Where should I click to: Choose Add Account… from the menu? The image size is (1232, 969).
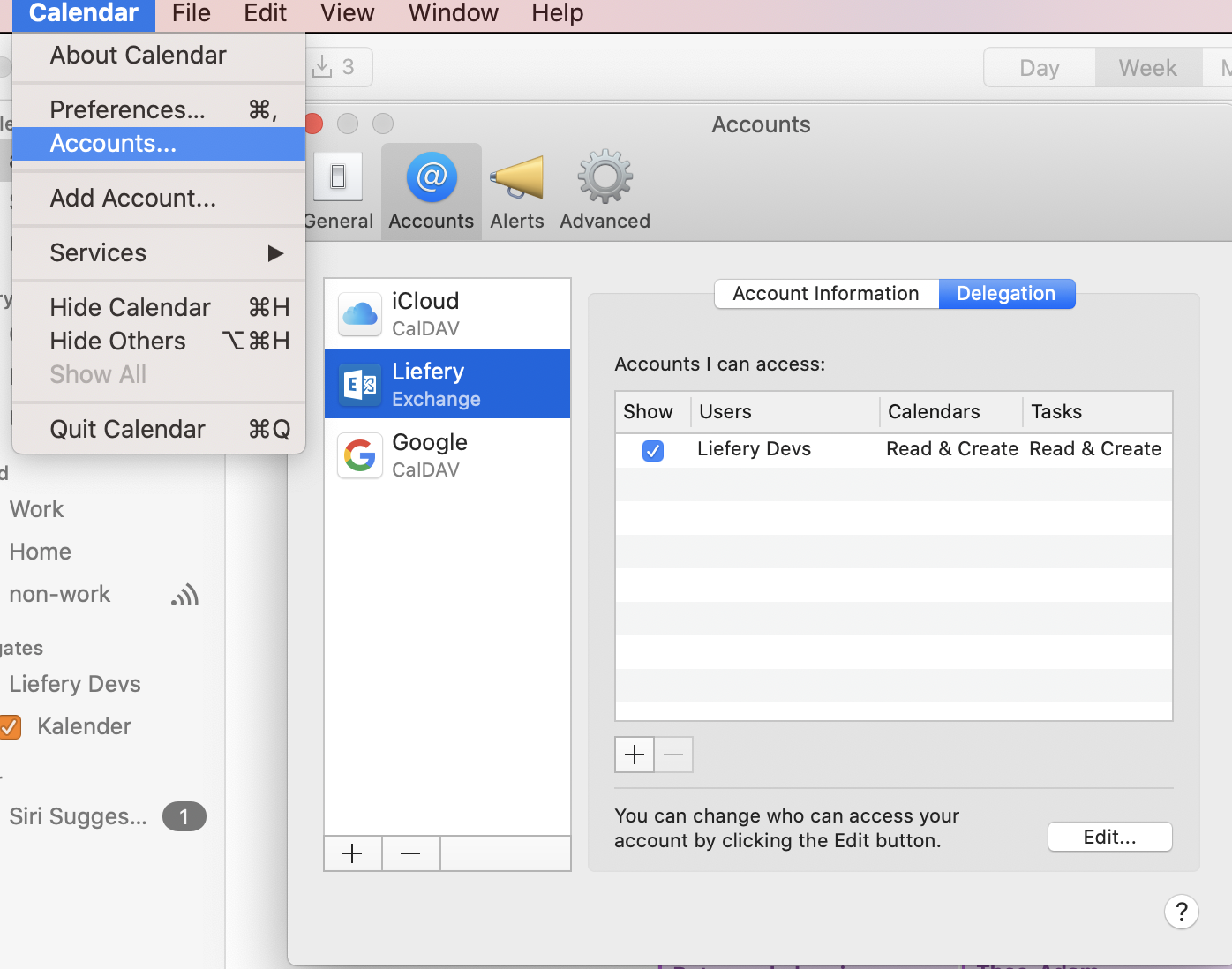(159, 199)
